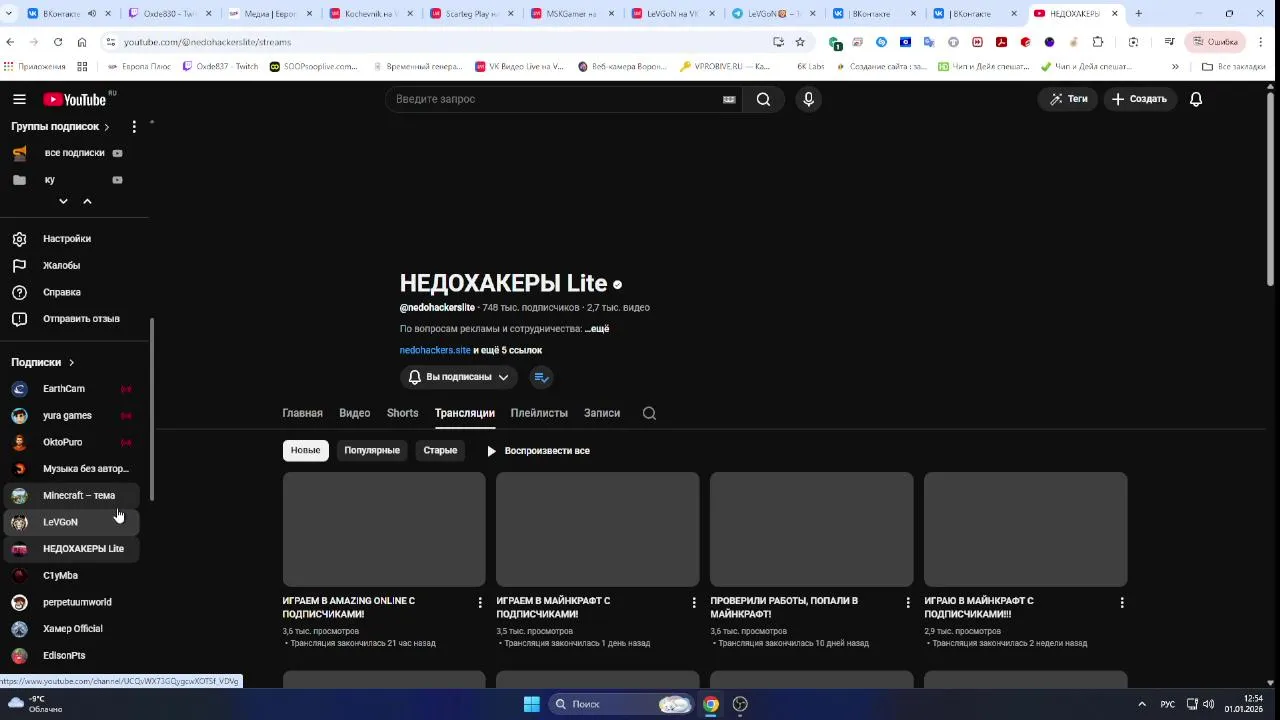Screen dimensions: 1280x720
Task: Click the Теги button
Action: (1068, 99)
